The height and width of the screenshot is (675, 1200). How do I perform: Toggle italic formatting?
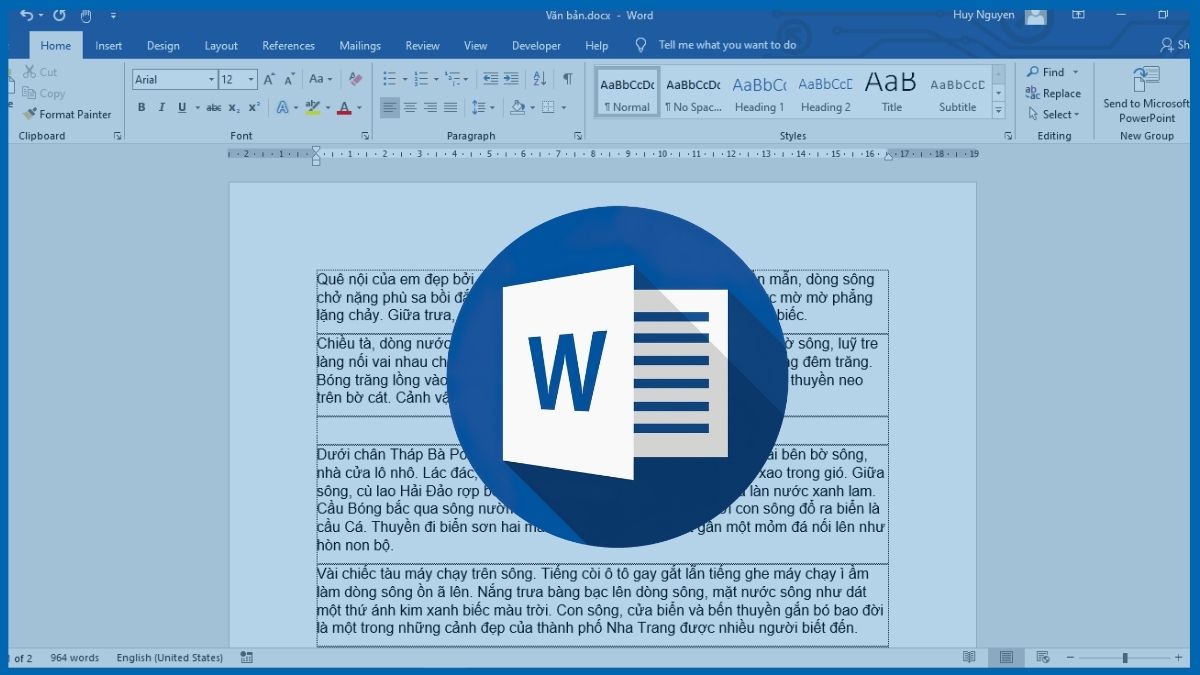click(161, 108)
